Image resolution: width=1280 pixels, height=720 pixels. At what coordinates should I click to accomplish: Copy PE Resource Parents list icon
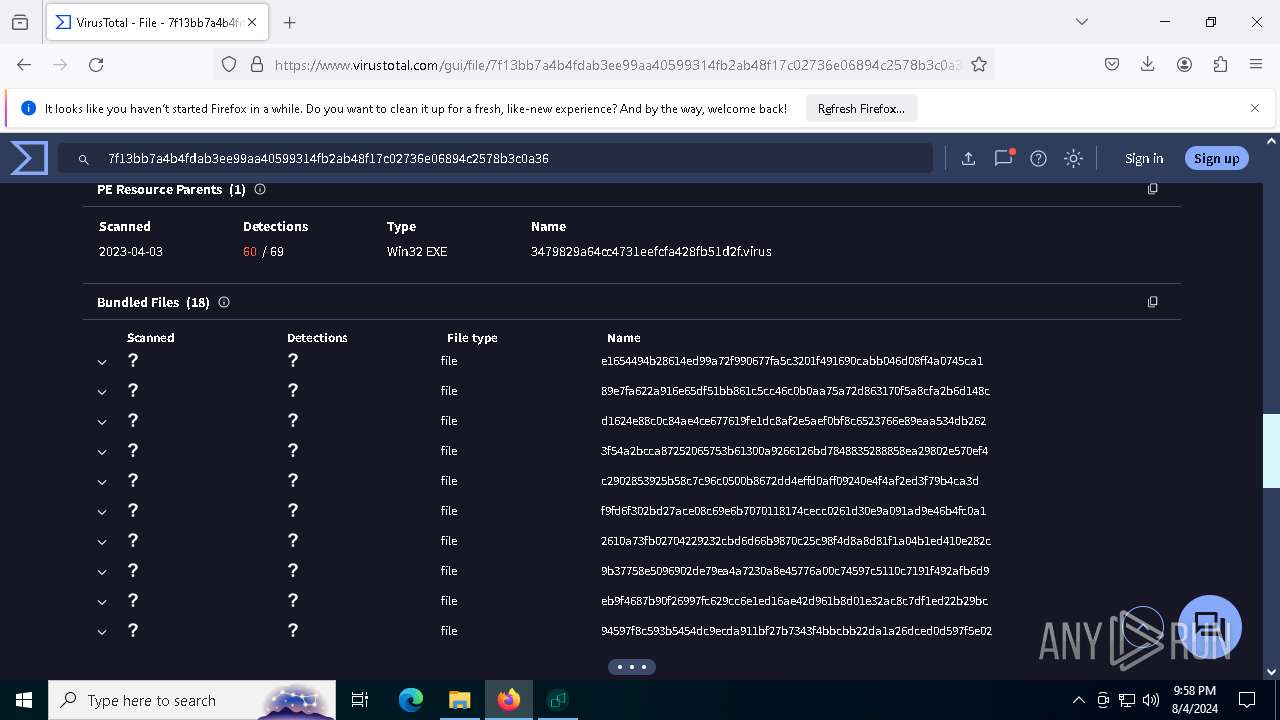click(1152, 189)
